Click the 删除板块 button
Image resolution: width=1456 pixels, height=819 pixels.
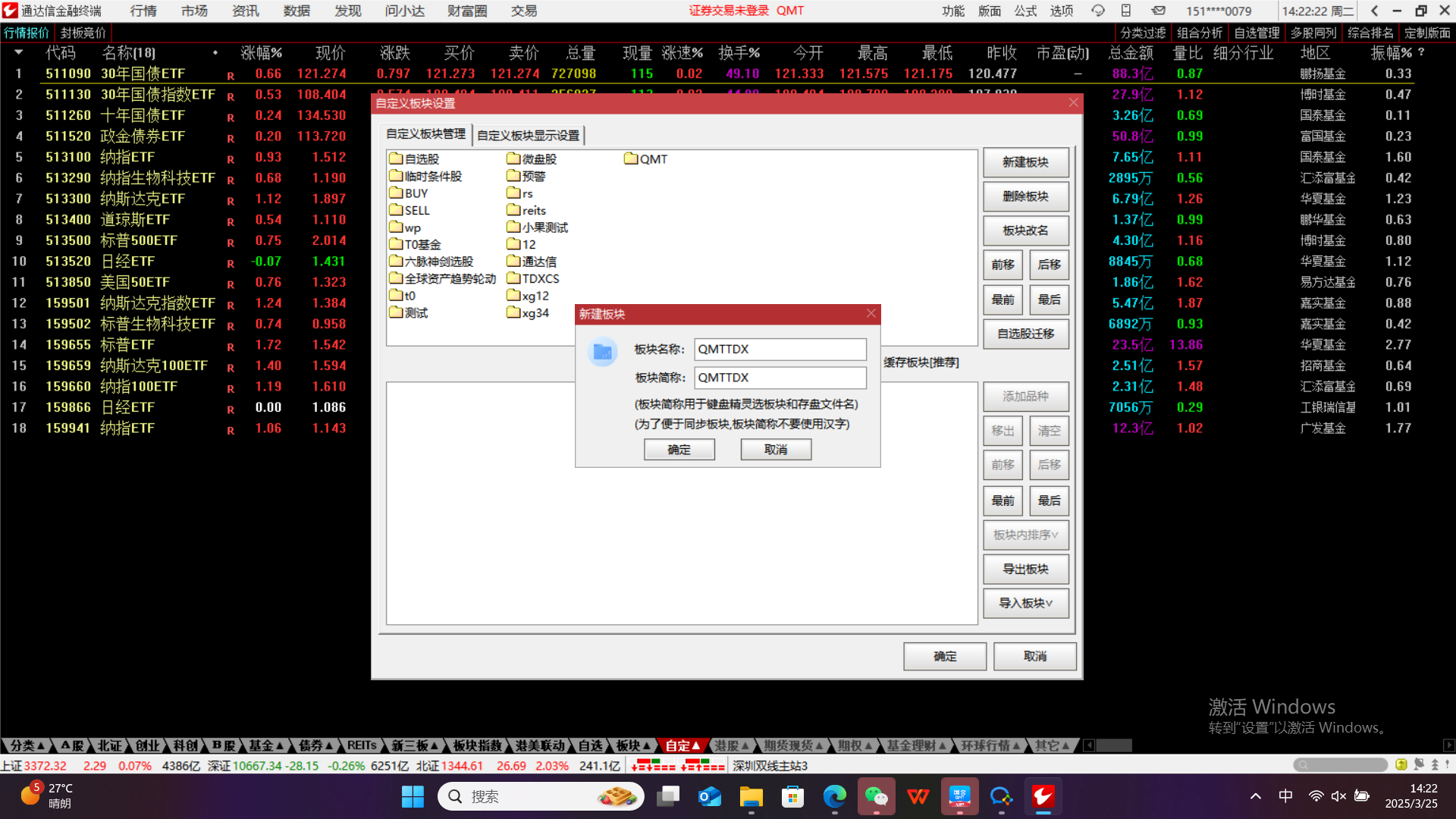[x=1025, y=196]
